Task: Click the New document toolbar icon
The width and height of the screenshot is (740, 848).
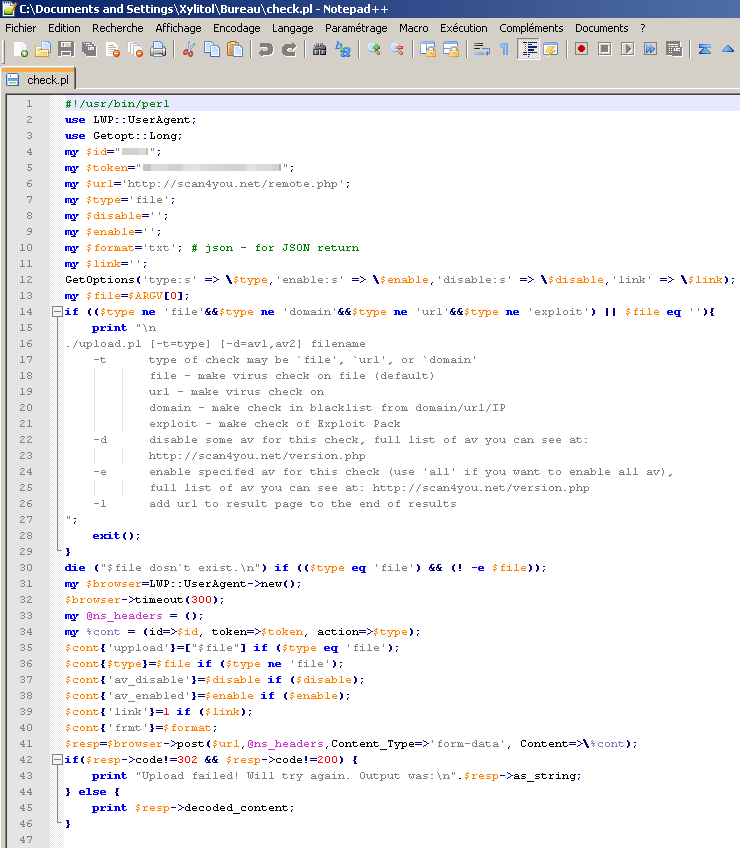Action: coord(21,50)
